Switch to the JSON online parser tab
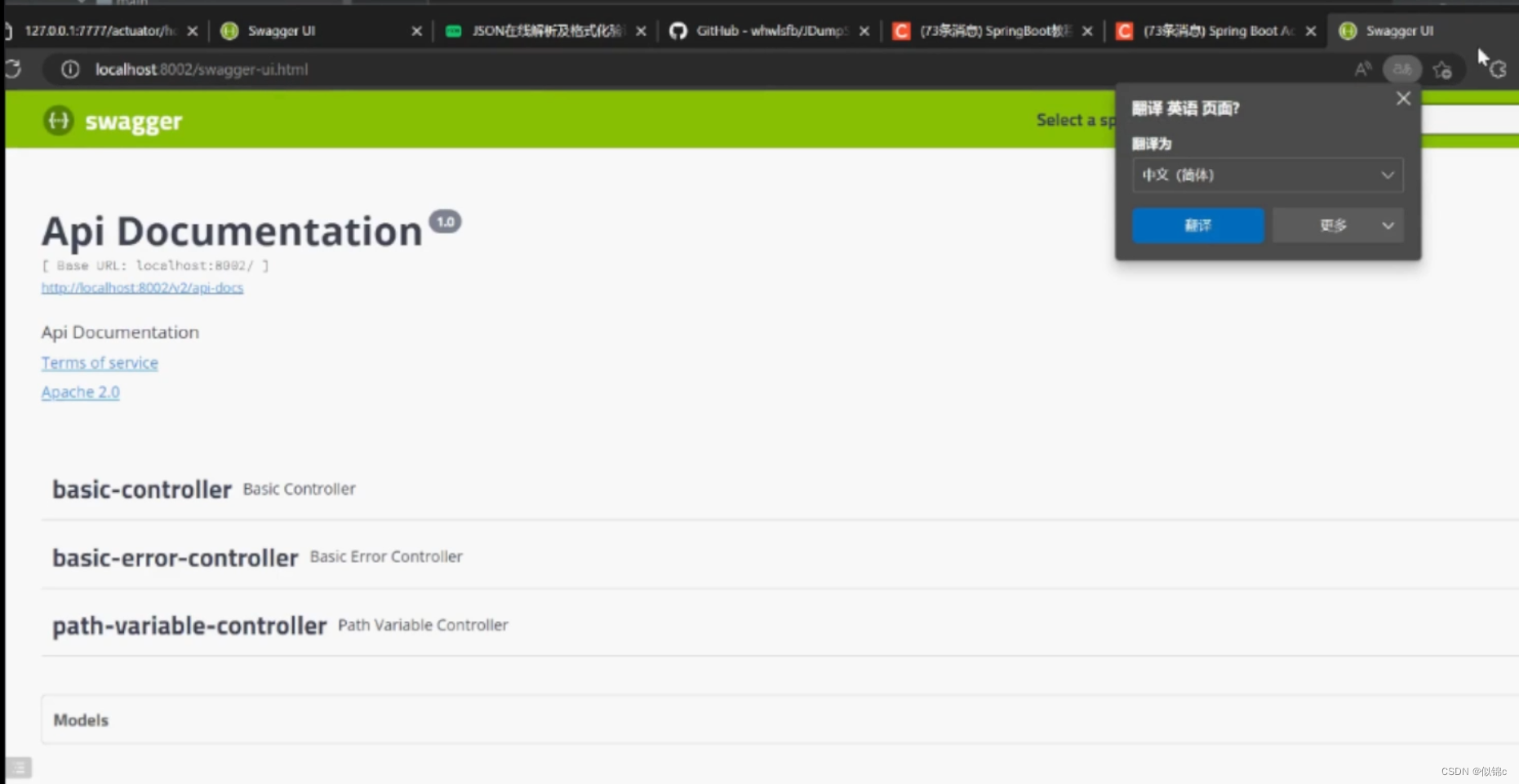This screenshot has height=784, width=1519. (546, 31)
